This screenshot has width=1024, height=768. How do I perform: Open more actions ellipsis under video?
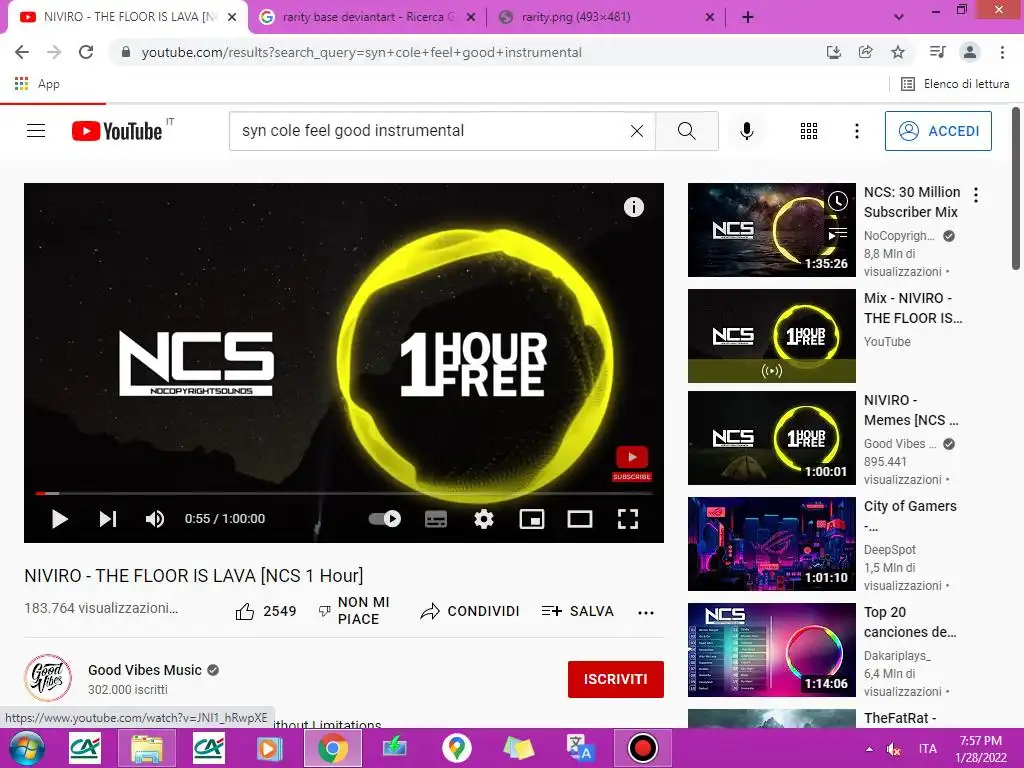click(645, 613)
